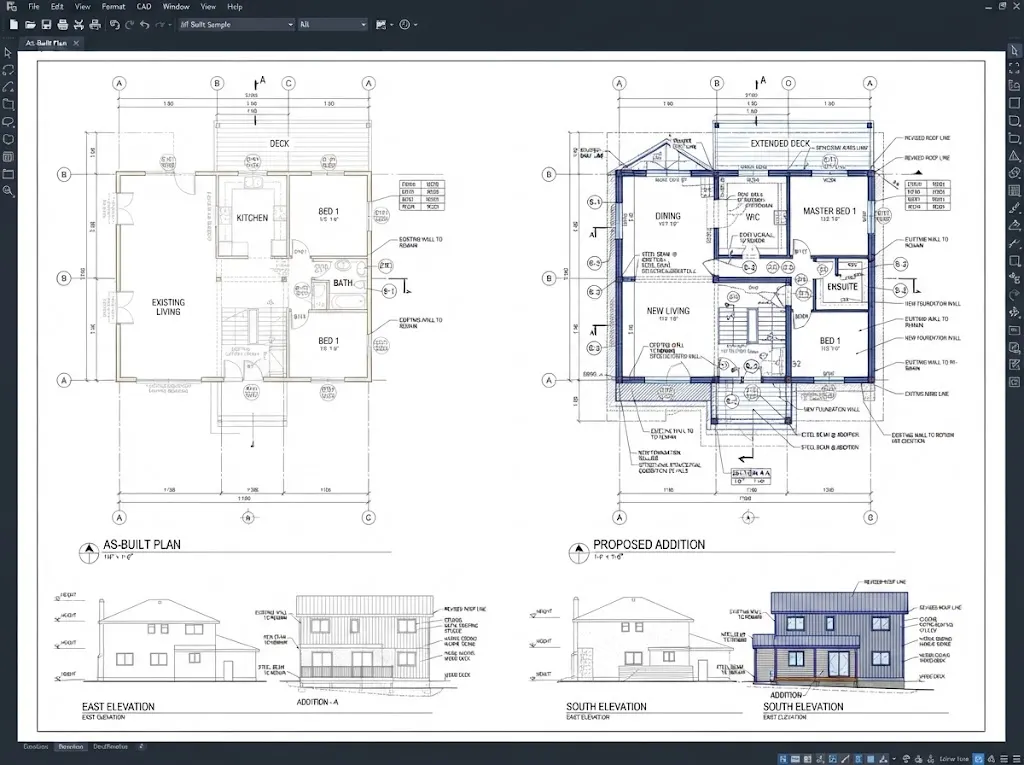
Task: Open the CAD menu
Action: click(144, 7)
